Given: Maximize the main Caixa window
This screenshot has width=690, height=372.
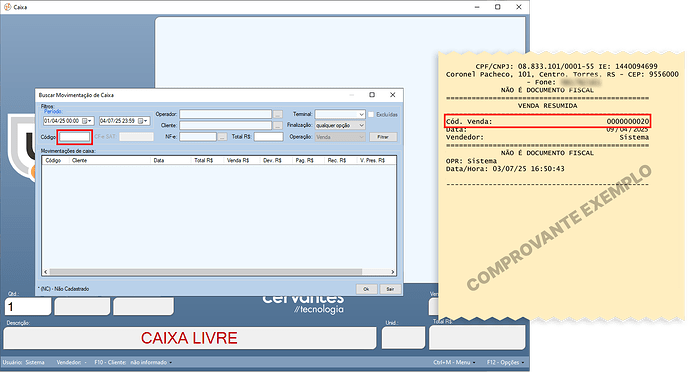Looking at the screenshot, I should (x=498, y=7).
